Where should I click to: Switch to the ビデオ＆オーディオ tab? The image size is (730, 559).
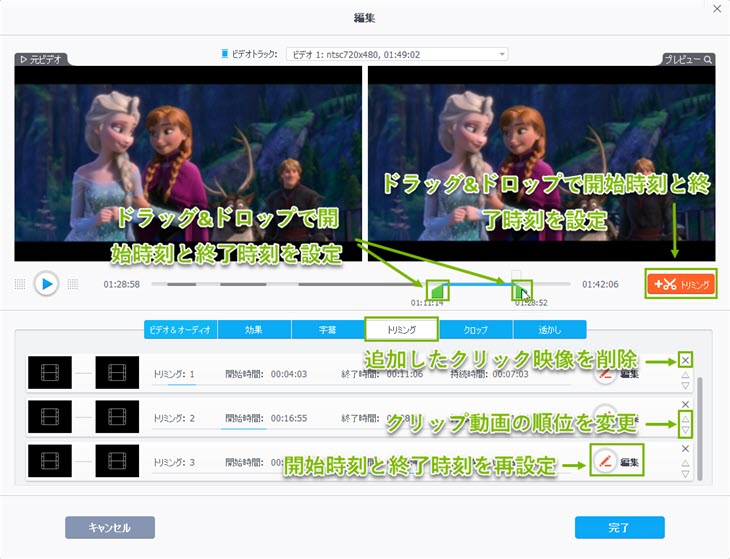pos(180,330)
